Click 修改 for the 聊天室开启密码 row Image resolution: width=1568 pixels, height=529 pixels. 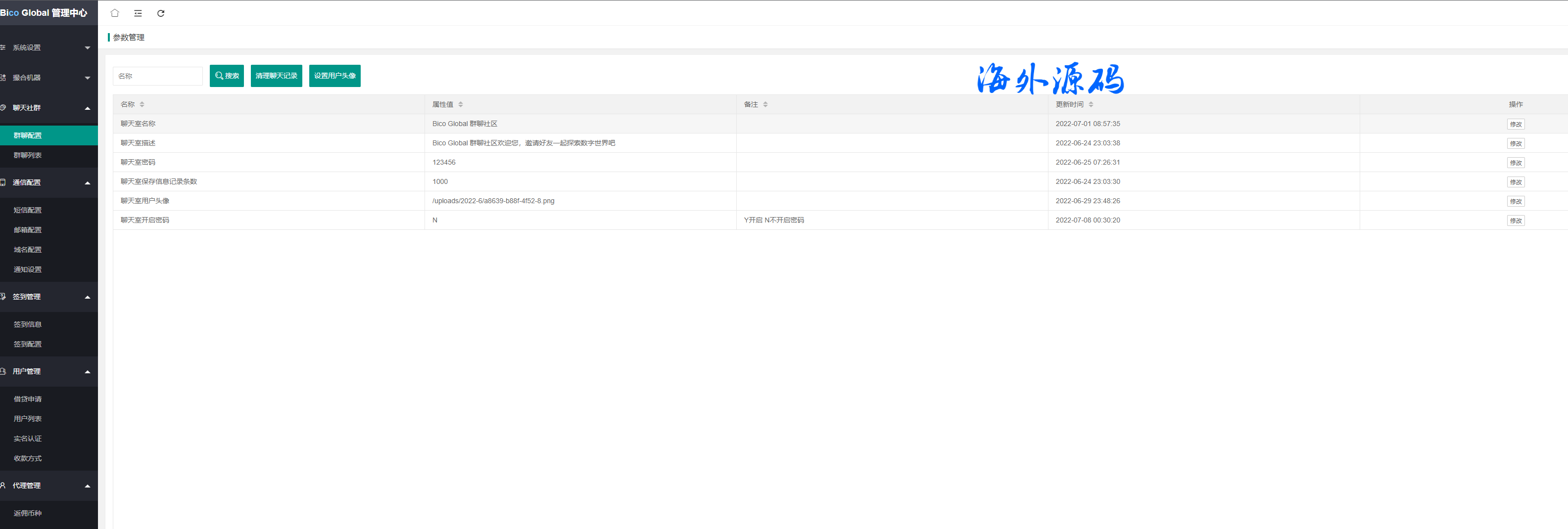tap(1515, 220)
